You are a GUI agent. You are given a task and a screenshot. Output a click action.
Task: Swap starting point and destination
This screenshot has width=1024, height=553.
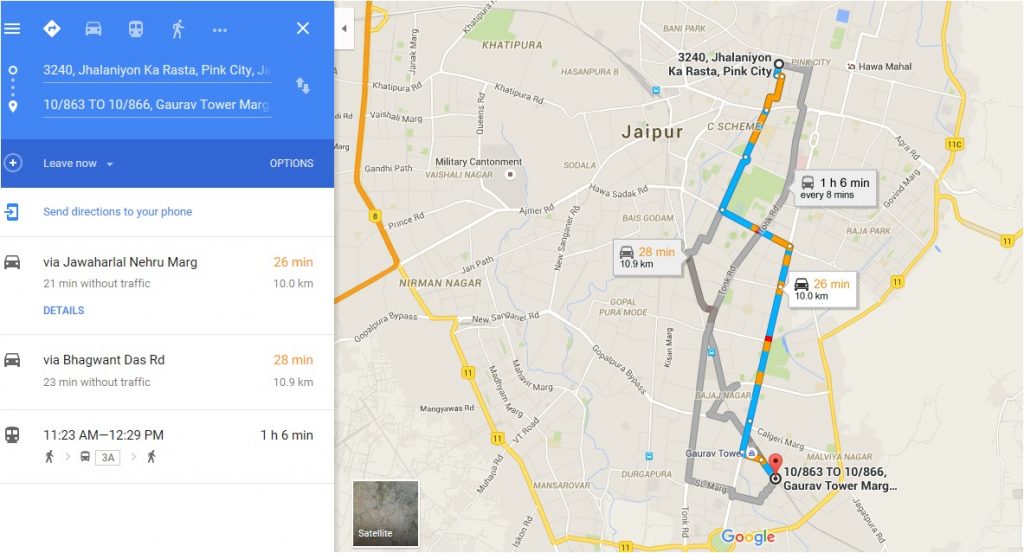click(x=303, y=86)
